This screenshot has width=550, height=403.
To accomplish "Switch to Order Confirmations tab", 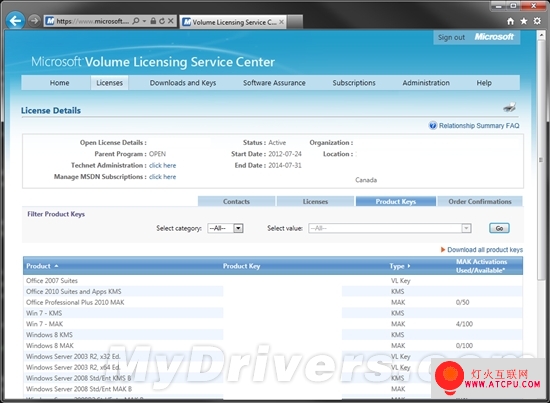I will click(x=480, y=201).
